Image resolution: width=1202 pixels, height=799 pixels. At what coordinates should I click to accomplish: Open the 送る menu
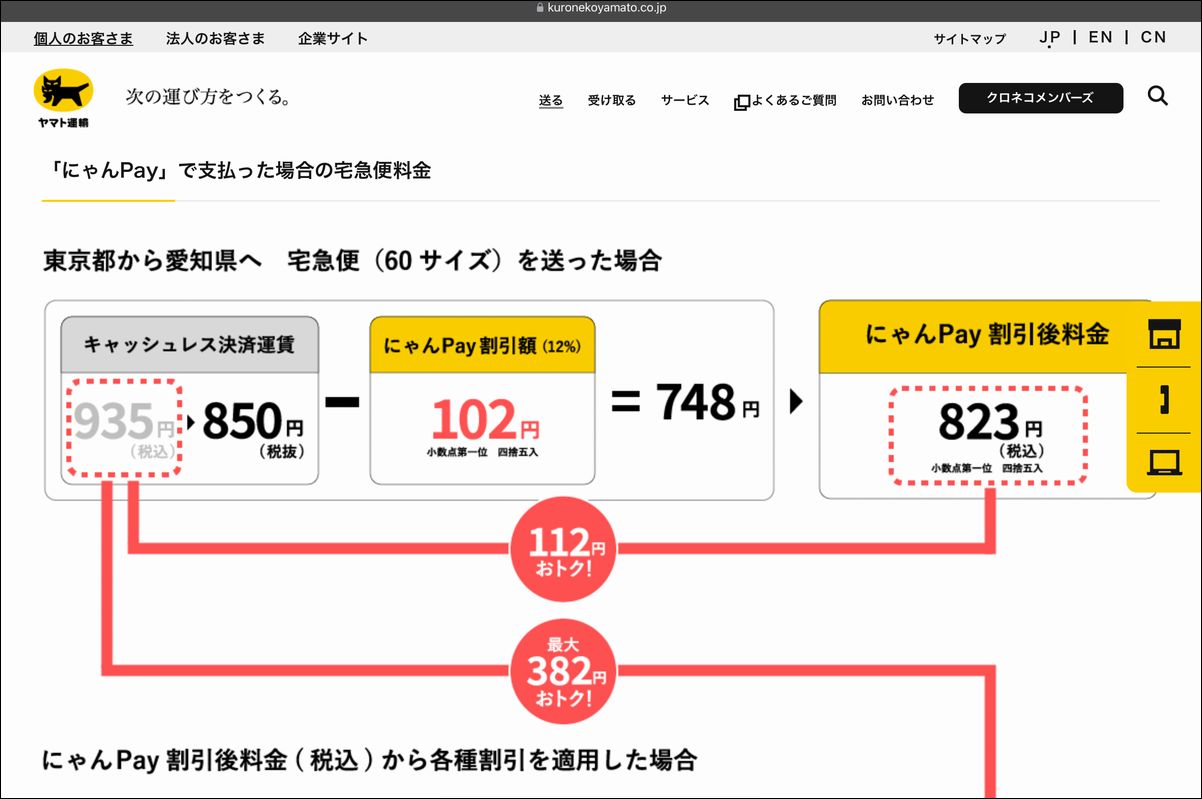(x=551, y=100)
